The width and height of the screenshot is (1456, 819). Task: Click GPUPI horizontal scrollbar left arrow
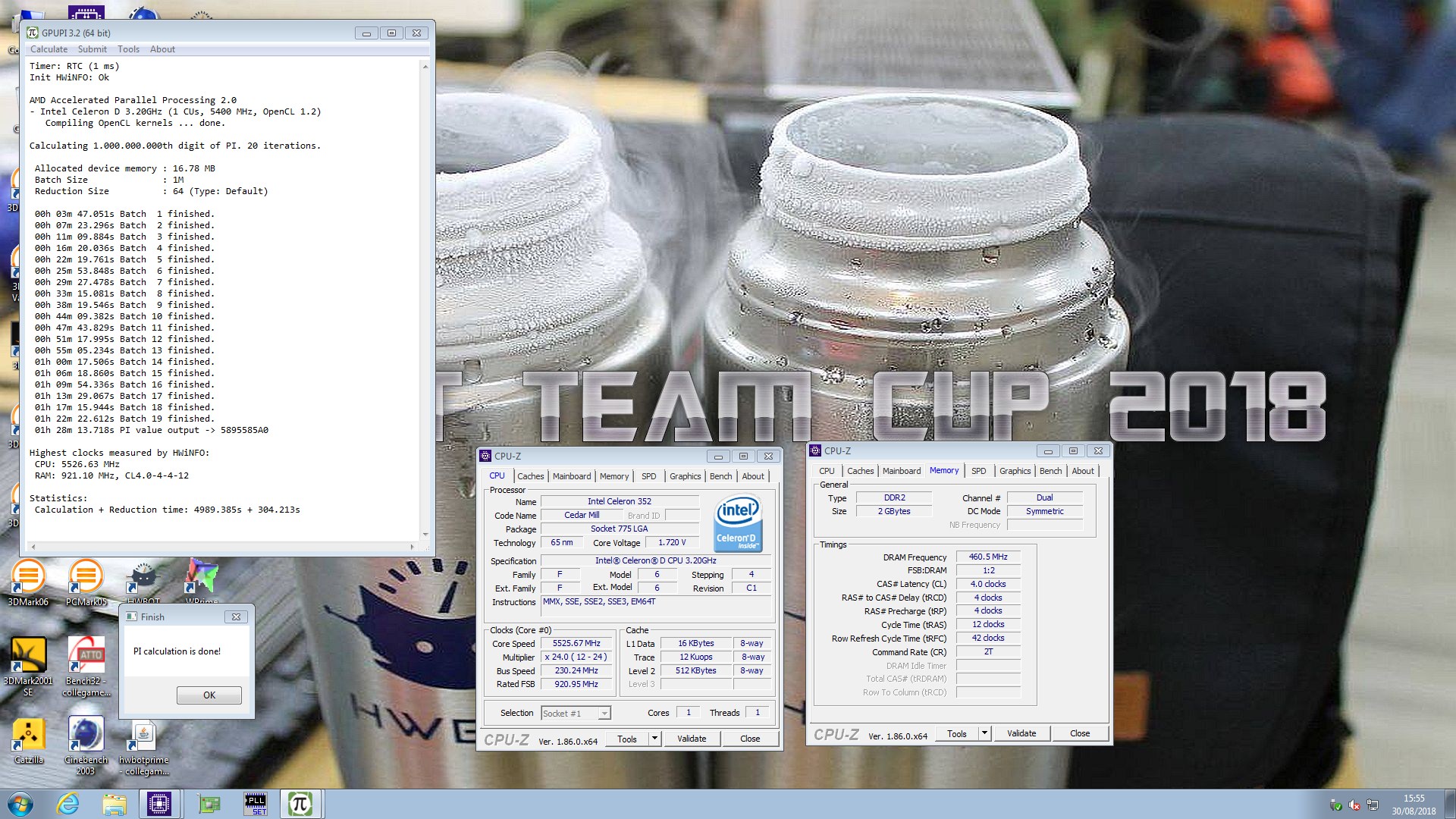pos(33,547)
